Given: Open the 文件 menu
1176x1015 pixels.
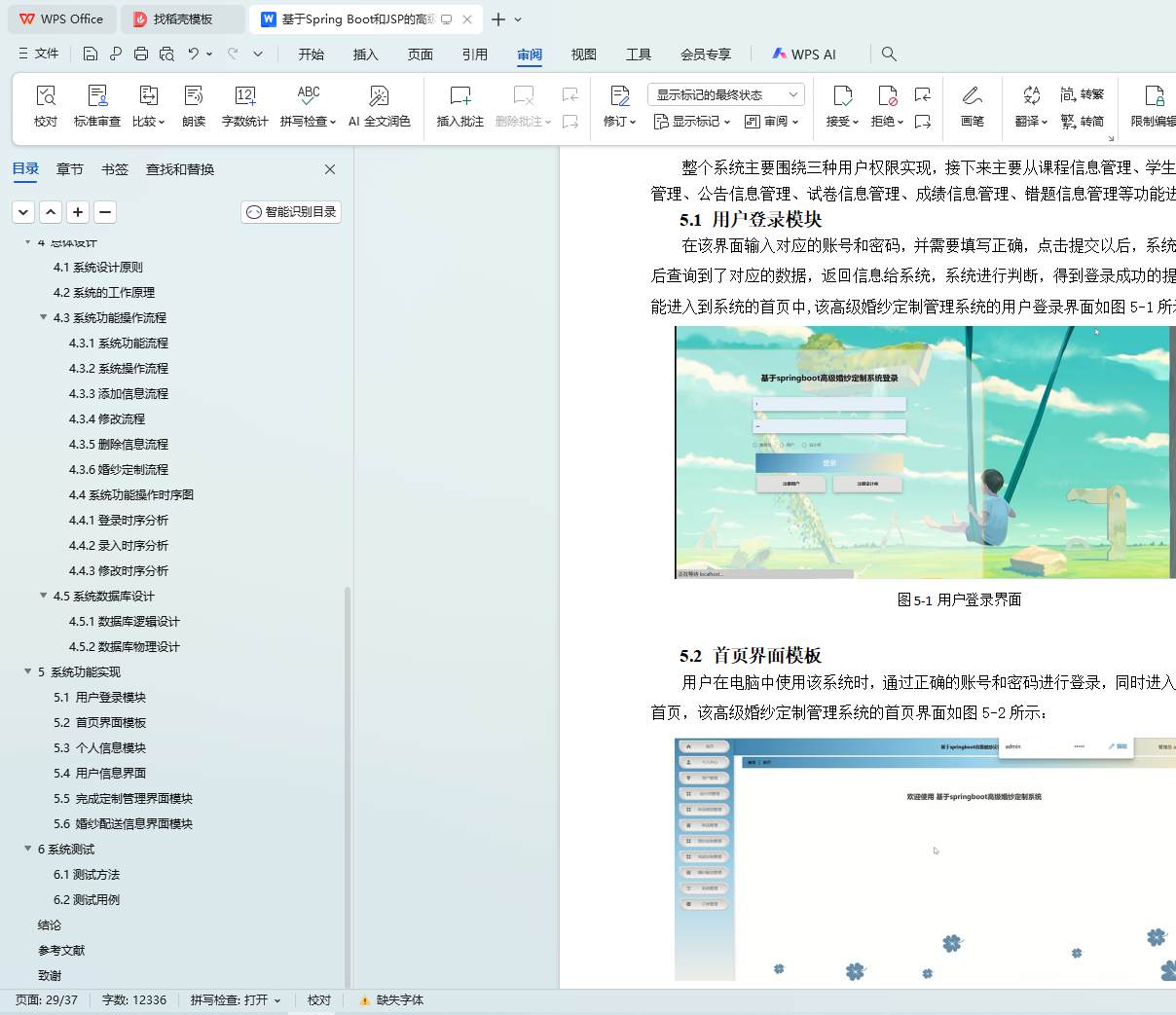Looking at the screenshot, I should click(x=38, y=54).
